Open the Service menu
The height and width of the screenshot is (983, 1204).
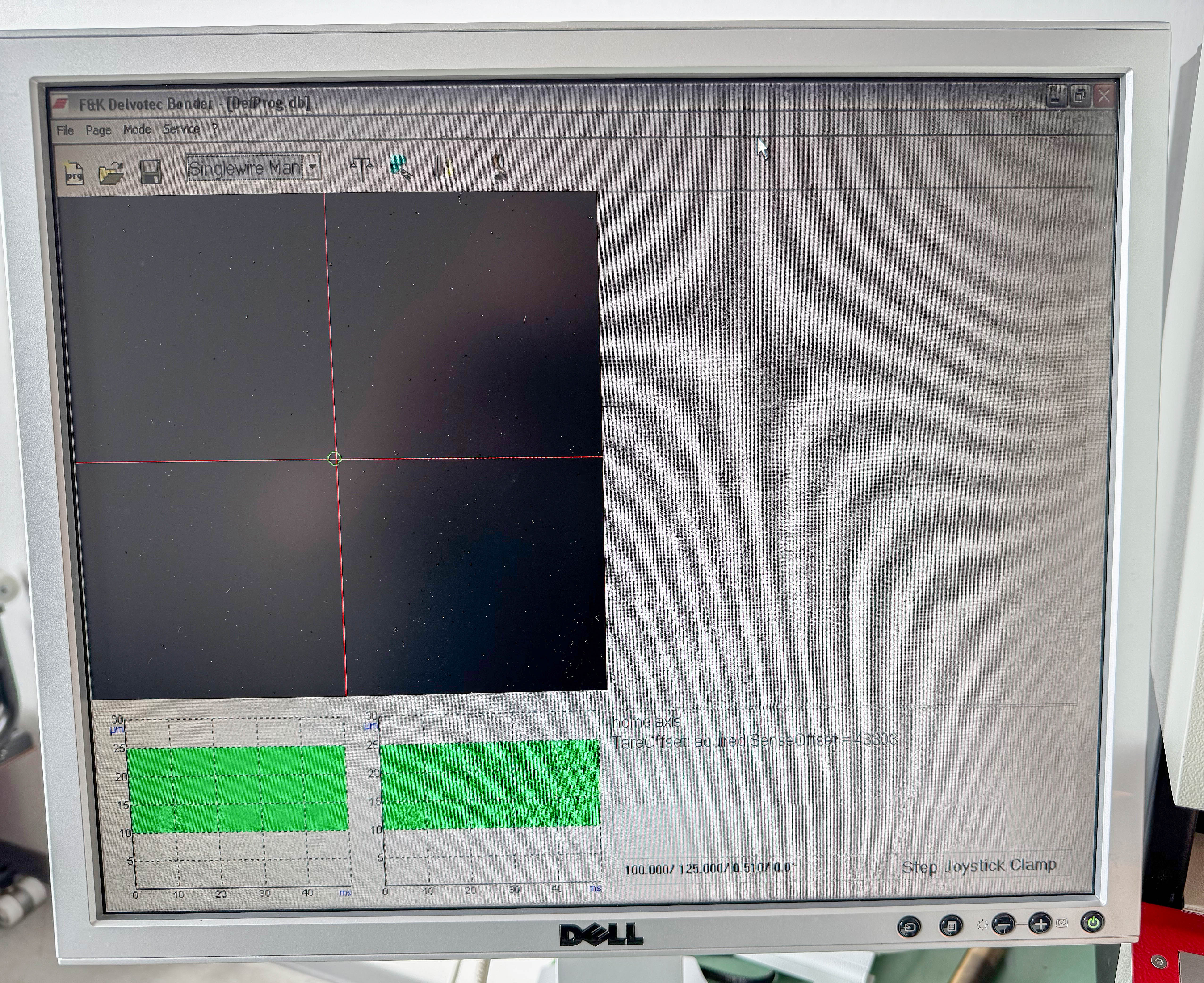point(182,129)
